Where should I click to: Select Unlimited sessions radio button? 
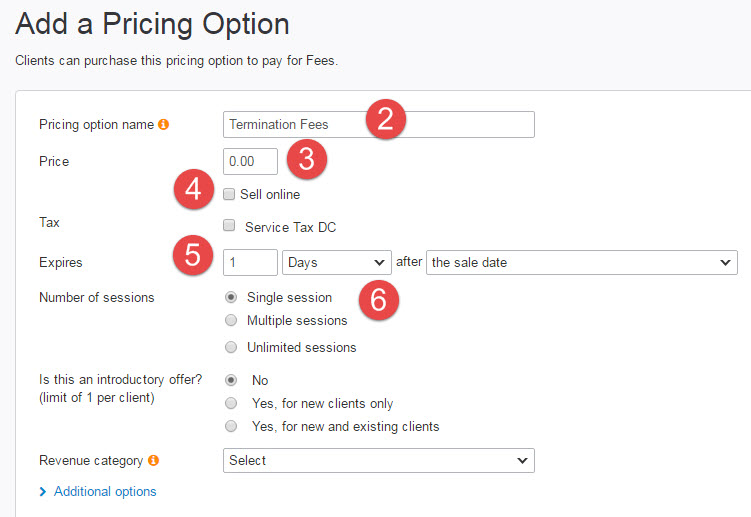(x=231, y=348)
